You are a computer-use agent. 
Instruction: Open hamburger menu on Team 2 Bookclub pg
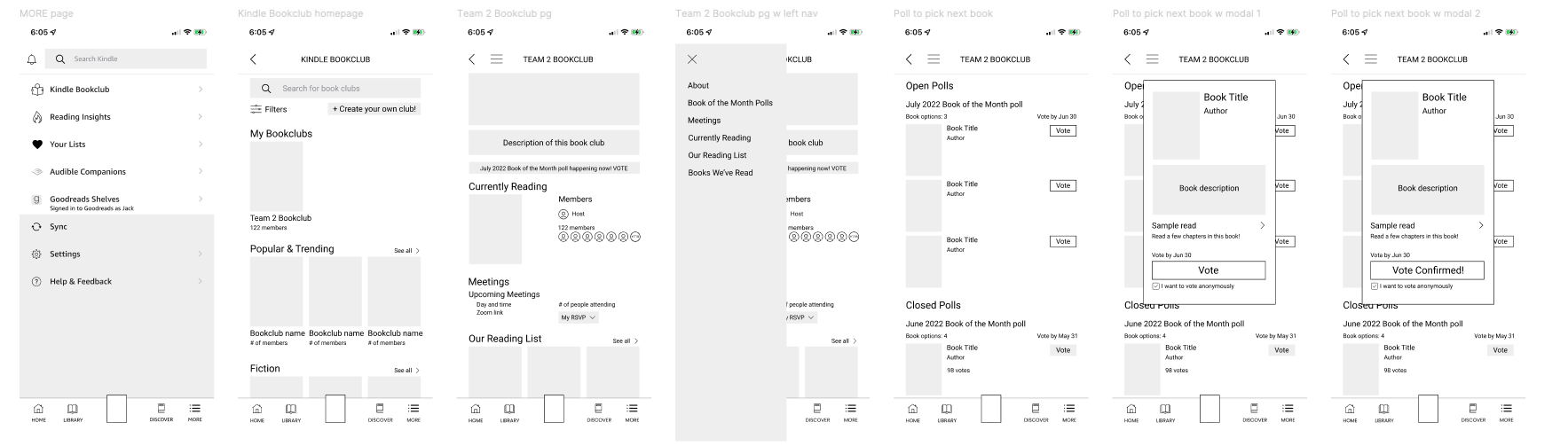[x=497, y=59]
